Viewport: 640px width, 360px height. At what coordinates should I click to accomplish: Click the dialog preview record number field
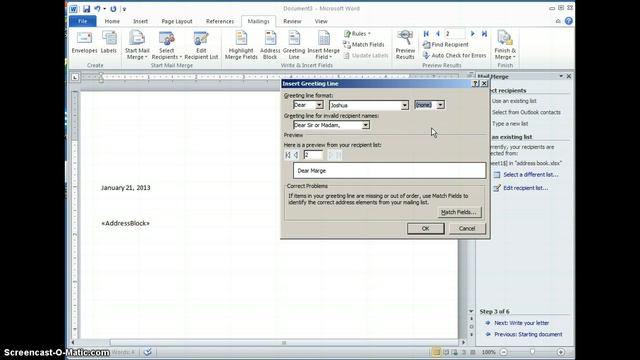pyautogui.click(x=313, y=155)
